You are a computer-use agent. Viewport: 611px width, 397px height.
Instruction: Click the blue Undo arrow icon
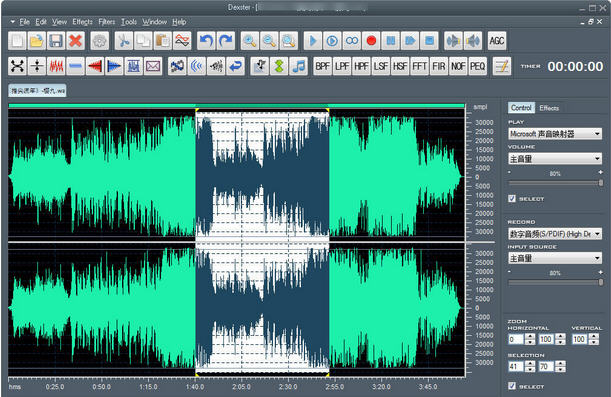pos(206,41)
